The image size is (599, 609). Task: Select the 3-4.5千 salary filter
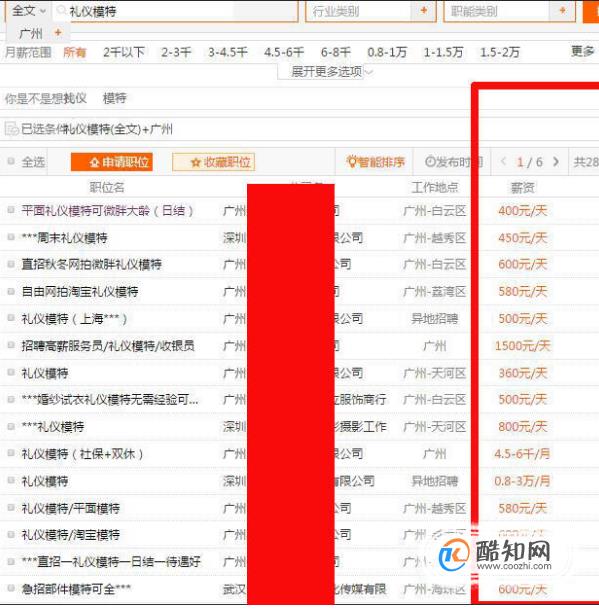tap(228, 52)
